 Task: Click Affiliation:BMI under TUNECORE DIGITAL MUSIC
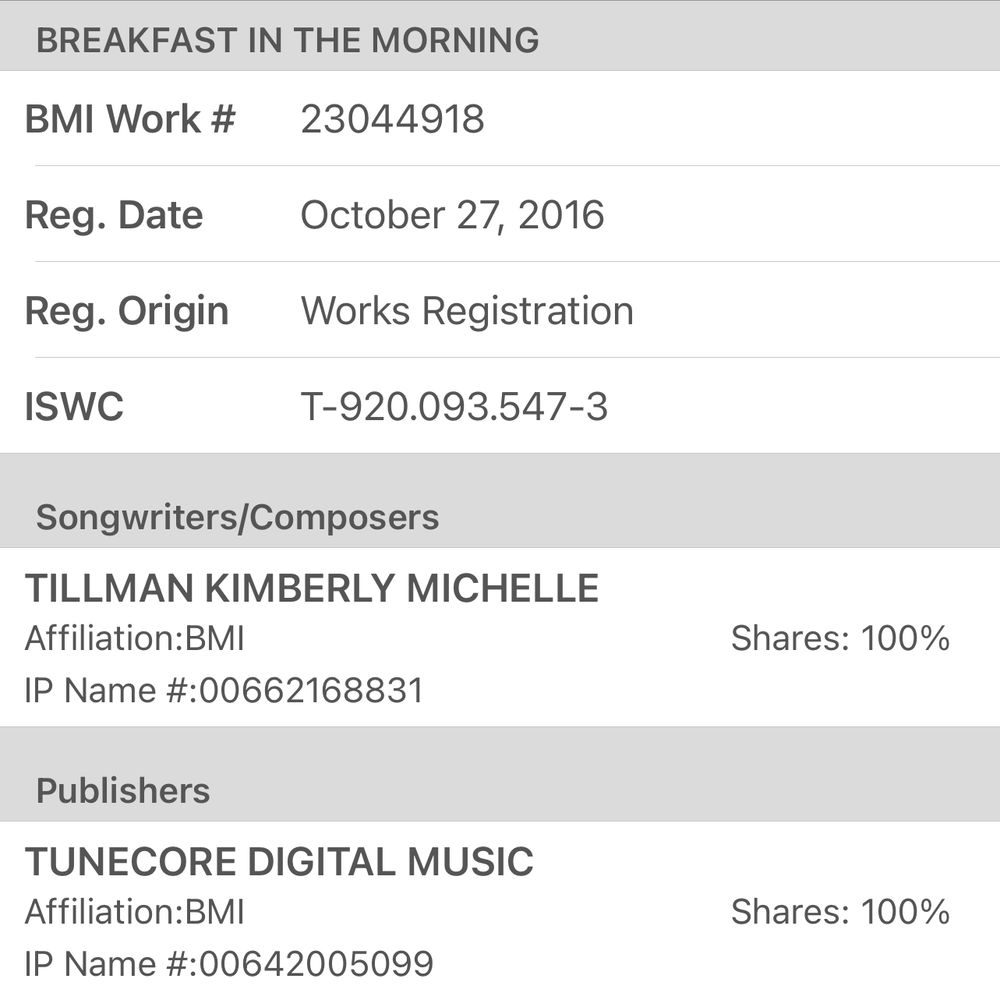click(134, 912)
